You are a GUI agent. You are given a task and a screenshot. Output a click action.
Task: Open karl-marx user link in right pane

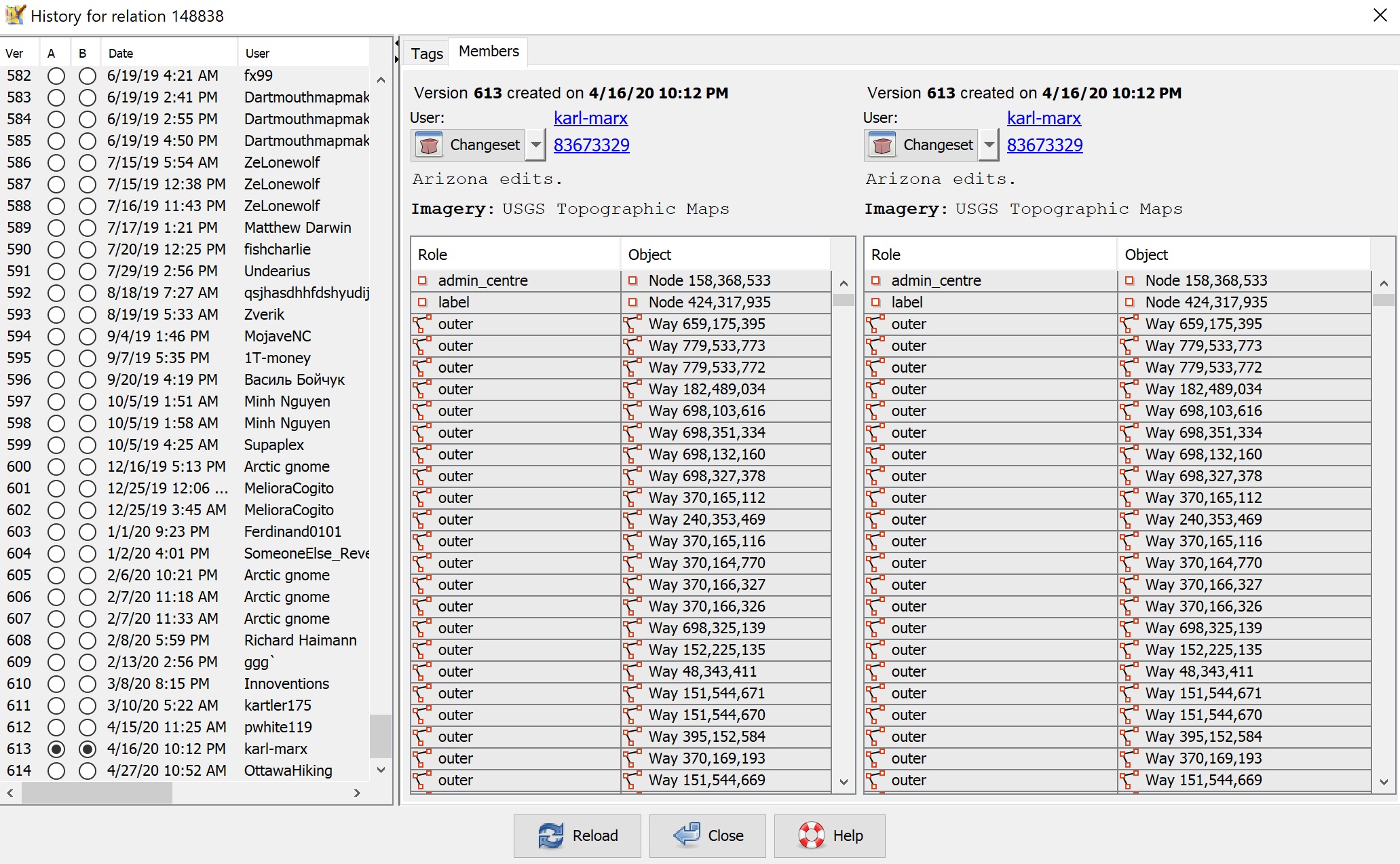1044,118
